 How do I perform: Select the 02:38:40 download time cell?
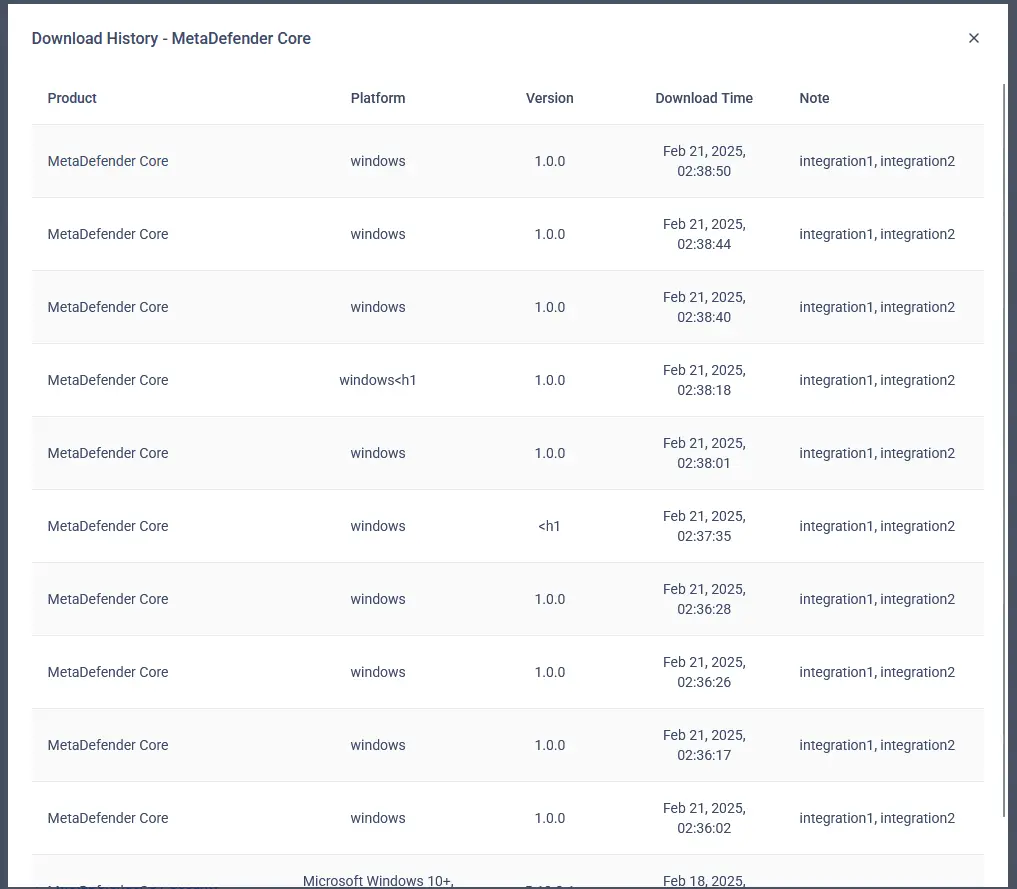pyautogui.click(x=704, y=307)
